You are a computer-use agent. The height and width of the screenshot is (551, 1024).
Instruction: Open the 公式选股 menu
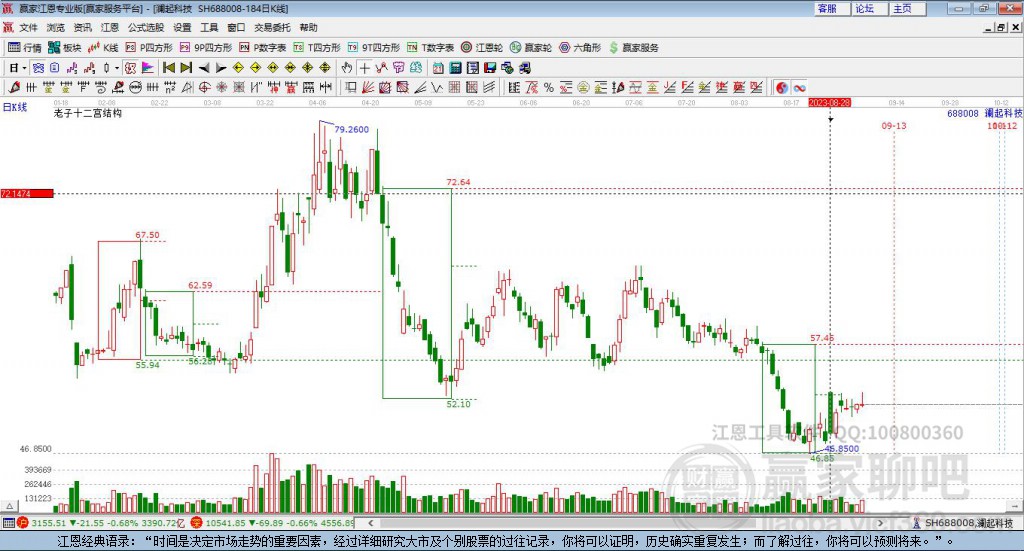pyautogui.click(x=146, y=27)
